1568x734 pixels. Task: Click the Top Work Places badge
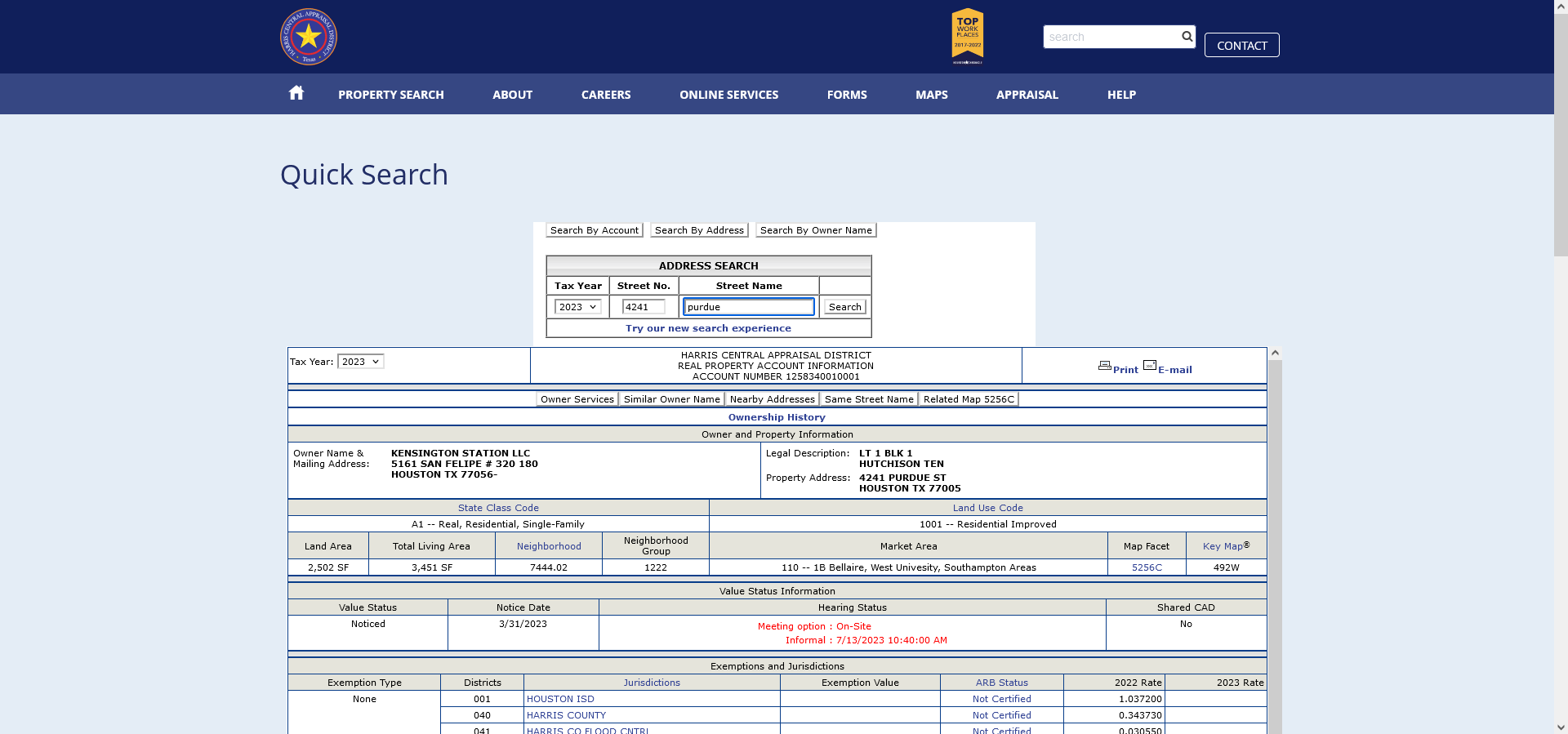(x=968, y=36)
